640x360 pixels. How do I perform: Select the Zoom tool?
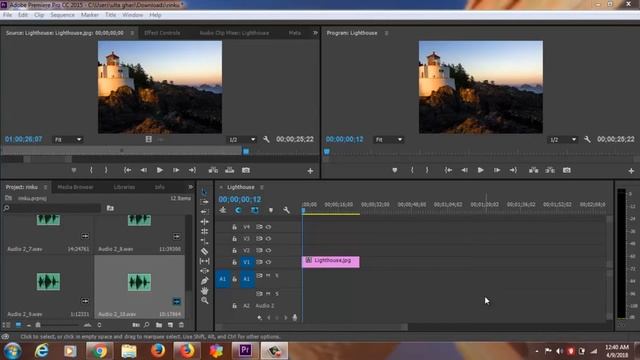[204, 300]
